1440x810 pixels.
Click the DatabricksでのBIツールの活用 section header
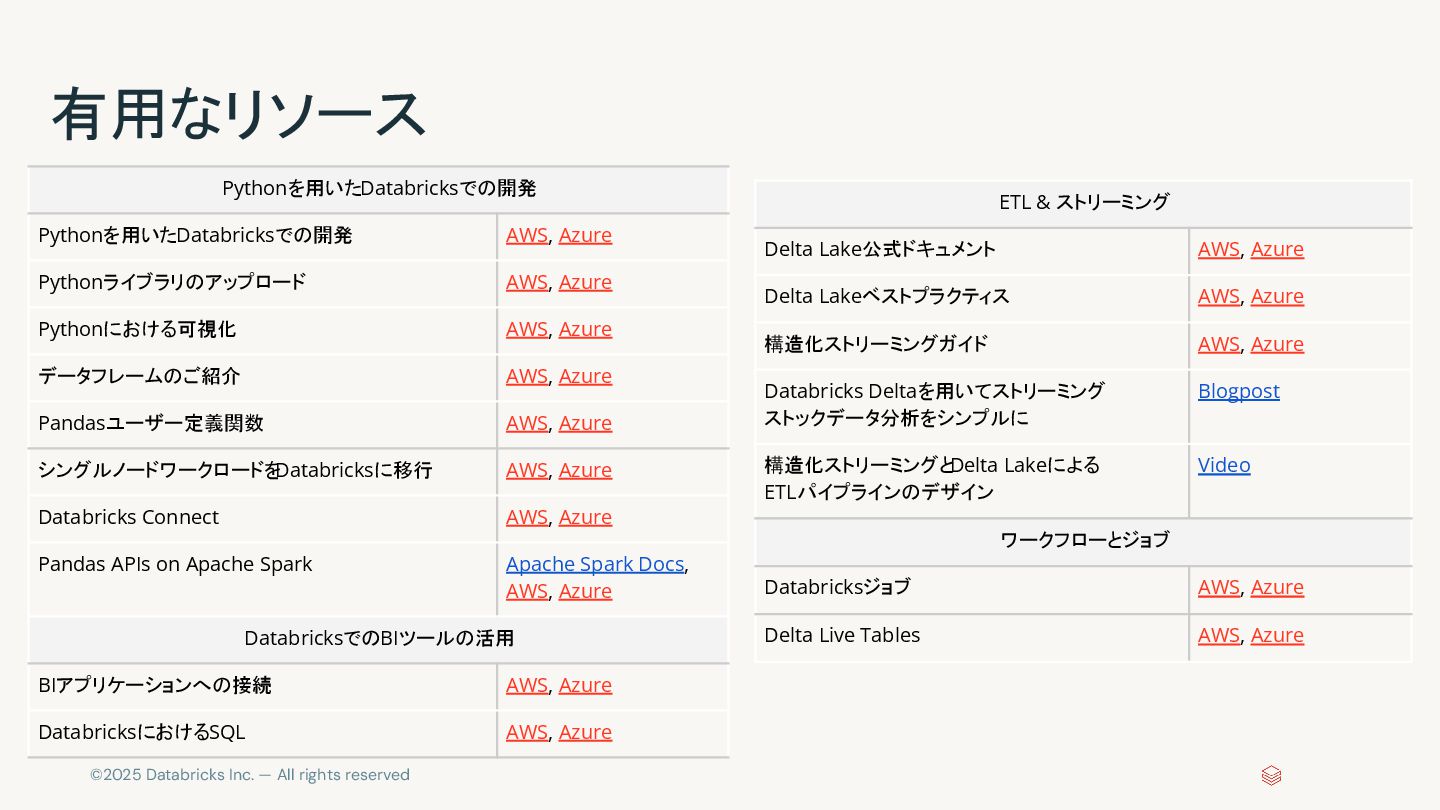point(379,638)
